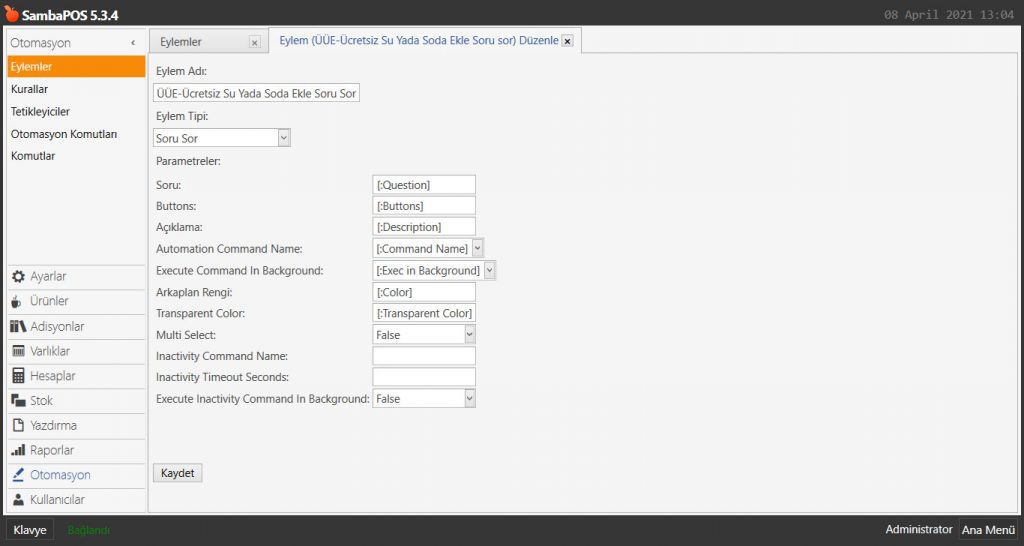Open Ayarlar via its gear icon

coord(18,277)
